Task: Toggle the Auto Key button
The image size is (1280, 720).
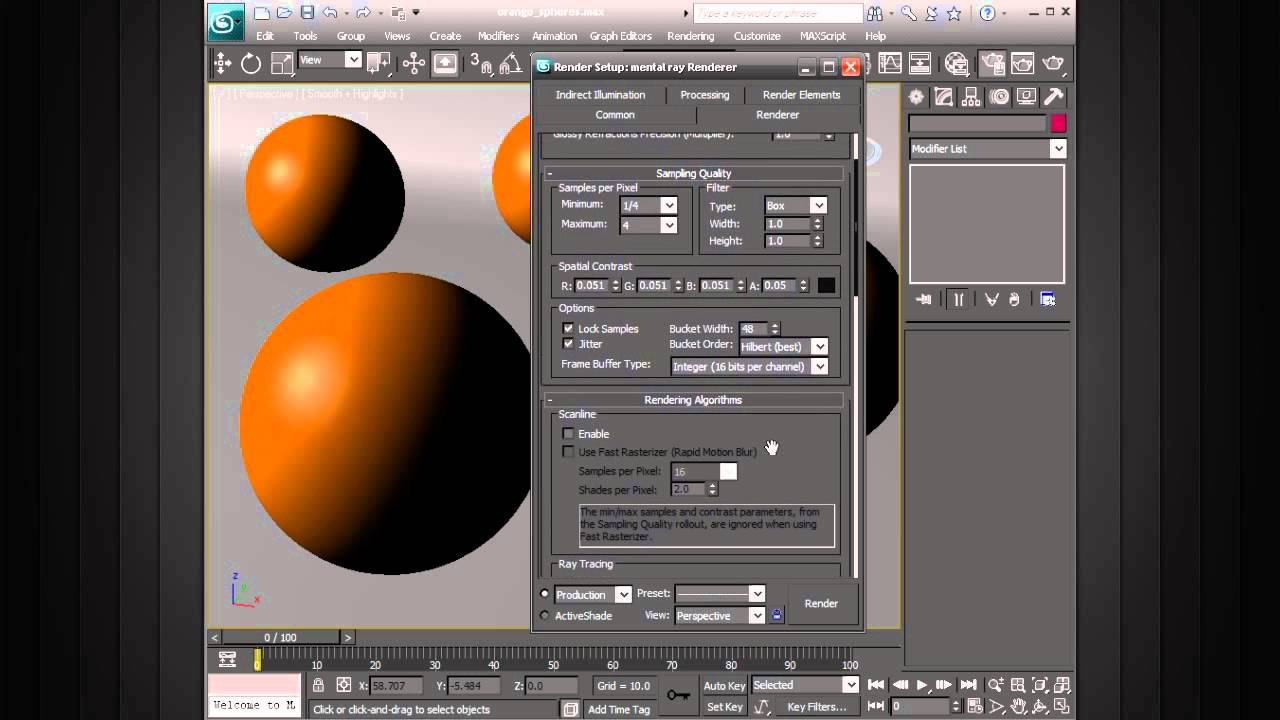Action: [724, 685]
